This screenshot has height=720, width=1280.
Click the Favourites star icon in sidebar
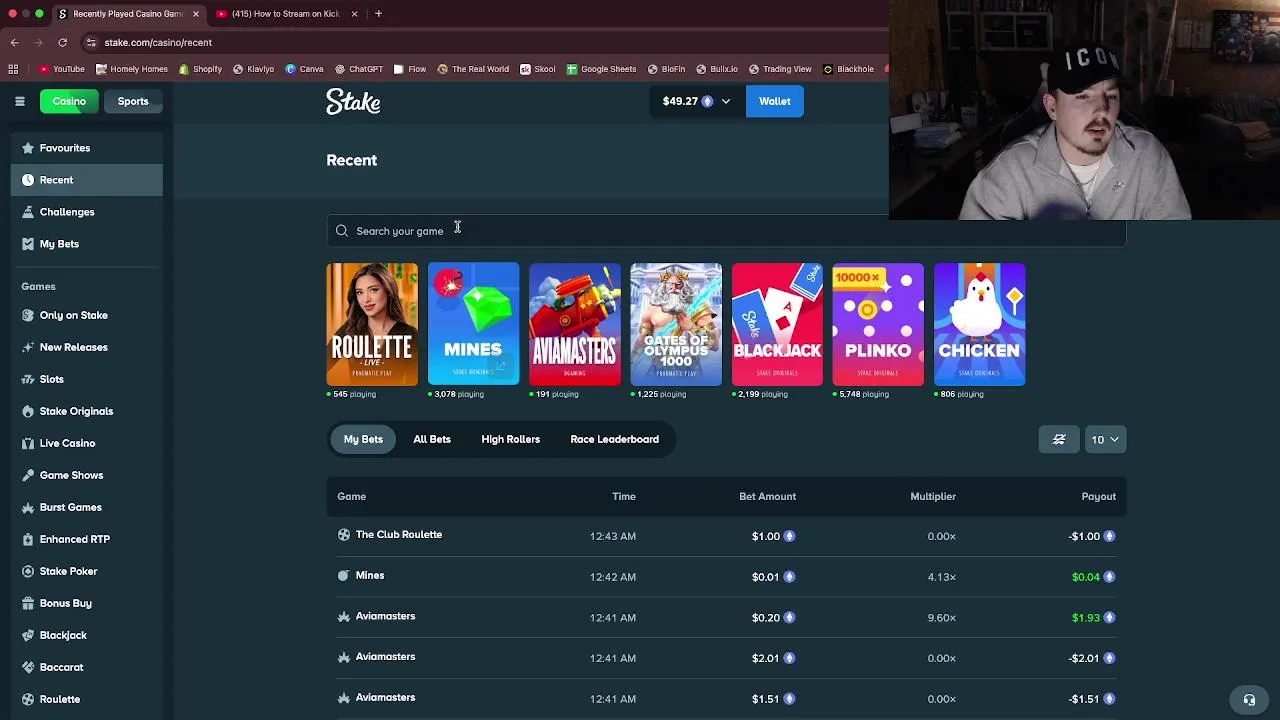click(x=27, y=148)
